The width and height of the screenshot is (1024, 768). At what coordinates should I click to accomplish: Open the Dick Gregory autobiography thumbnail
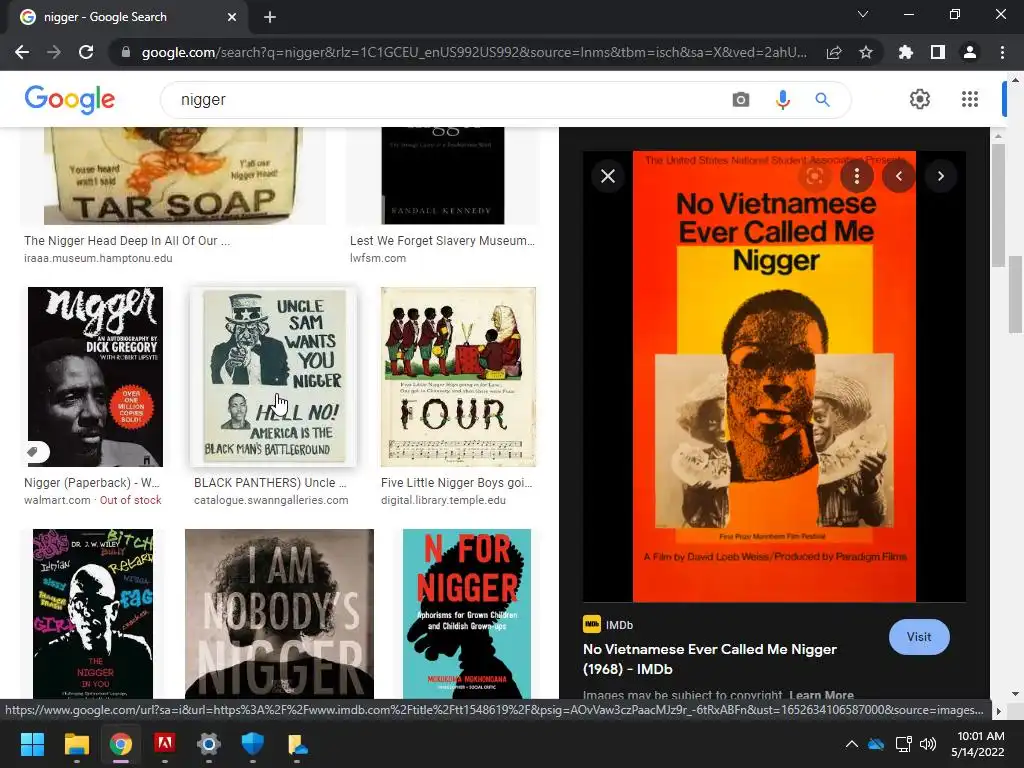click(x=95, y=377)
